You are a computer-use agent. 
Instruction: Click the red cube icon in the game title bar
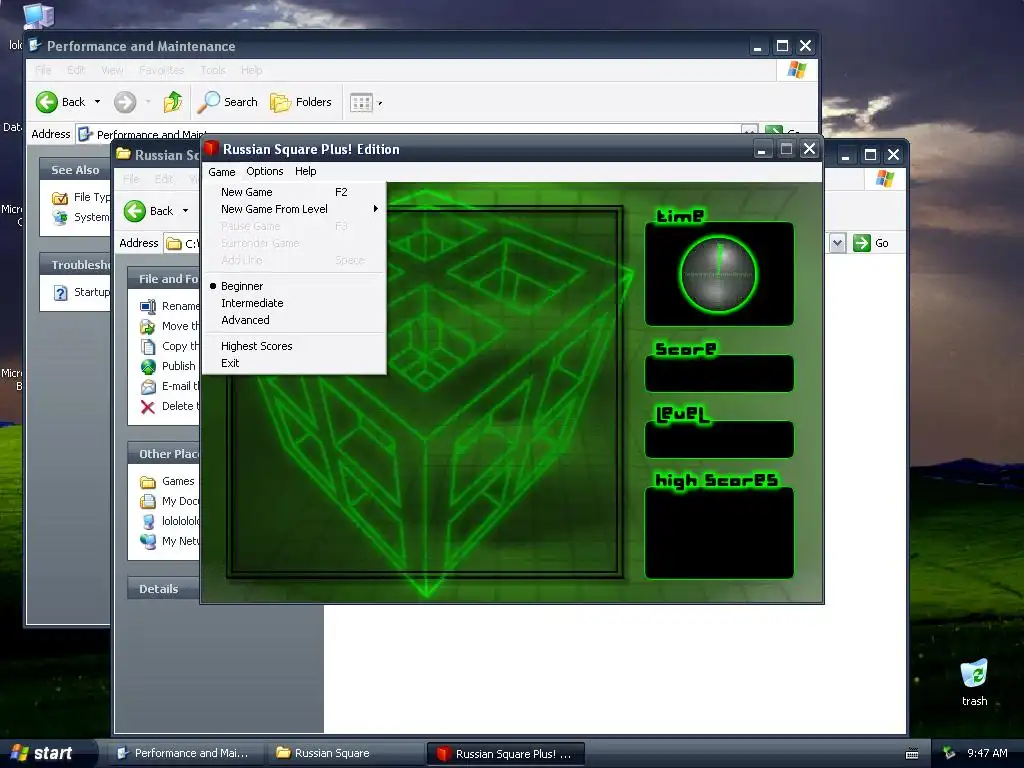click(211, 148)
